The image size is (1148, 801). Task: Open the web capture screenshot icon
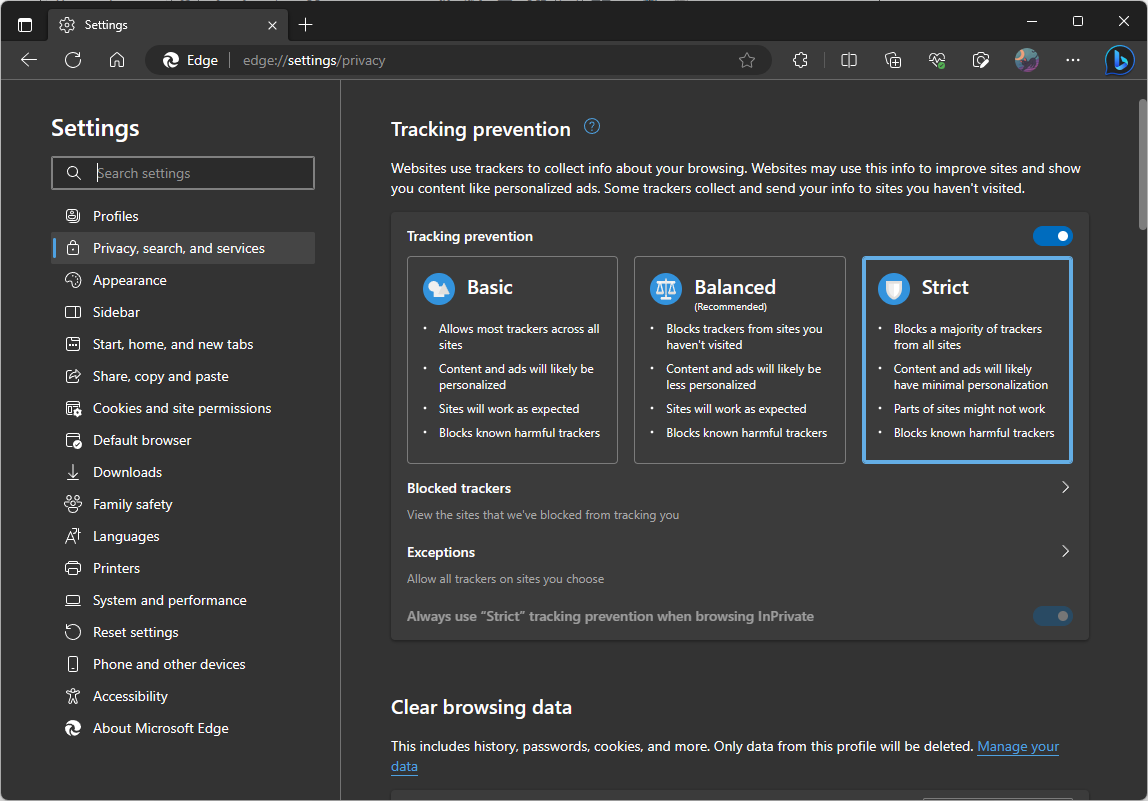982,60
